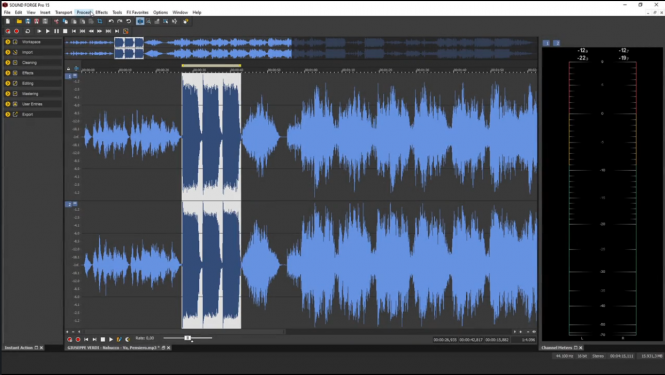
Task: Click the red Record button in main toolbar
Action: coord(17,31)
